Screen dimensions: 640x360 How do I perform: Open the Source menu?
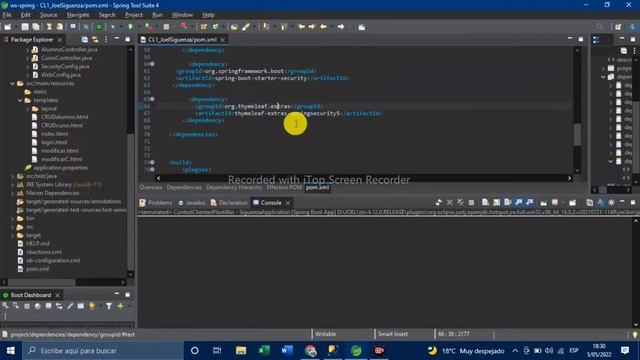point(49,15)
